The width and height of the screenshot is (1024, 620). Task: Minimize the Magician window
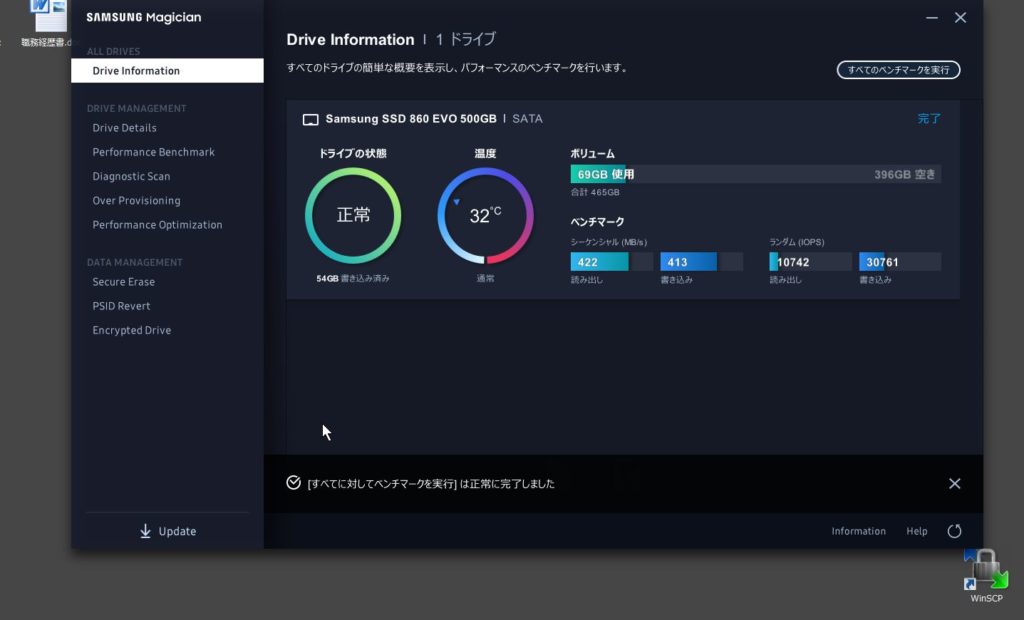[932, 18]
